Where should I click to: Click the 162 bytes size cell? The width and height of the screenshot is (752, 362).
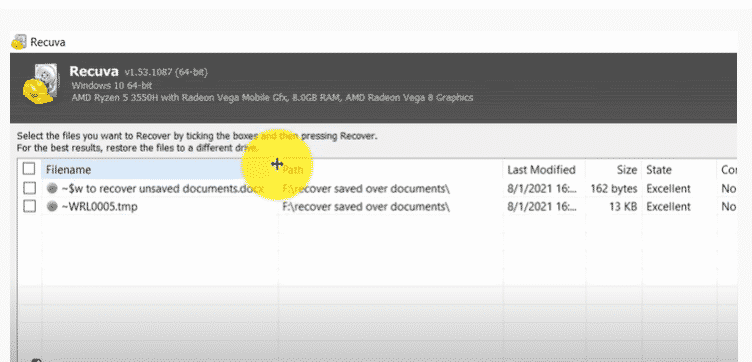[614, 189]
